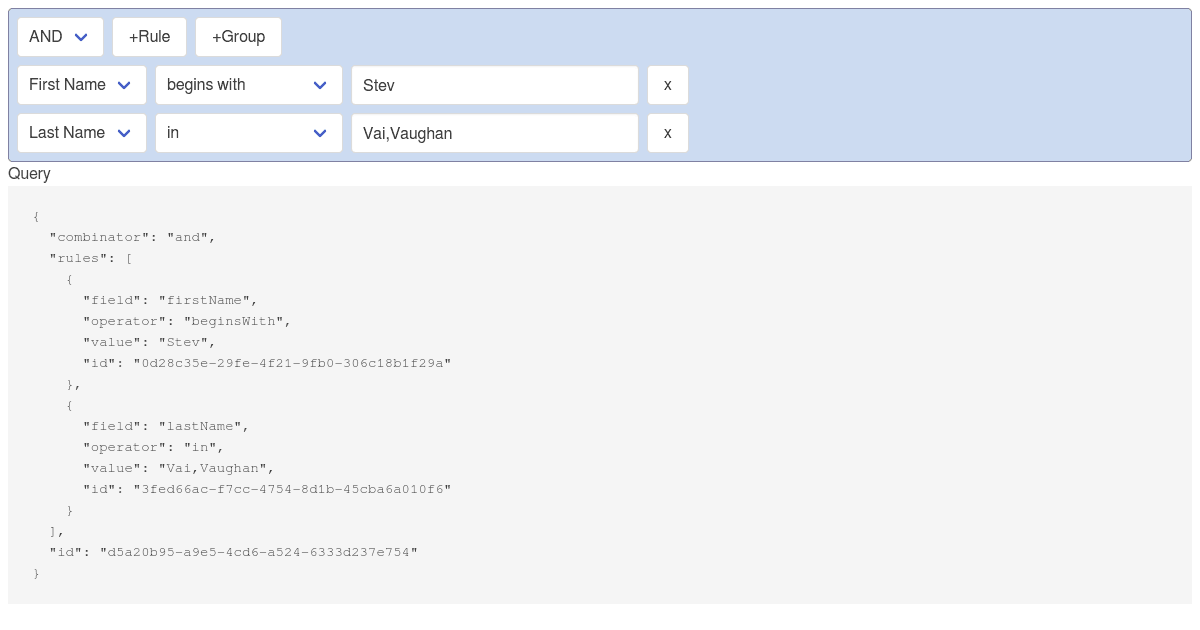Screen dimensions: 1200x630
Task: Open the 'begins with' operator dropdown
Action: coord(248,85)
